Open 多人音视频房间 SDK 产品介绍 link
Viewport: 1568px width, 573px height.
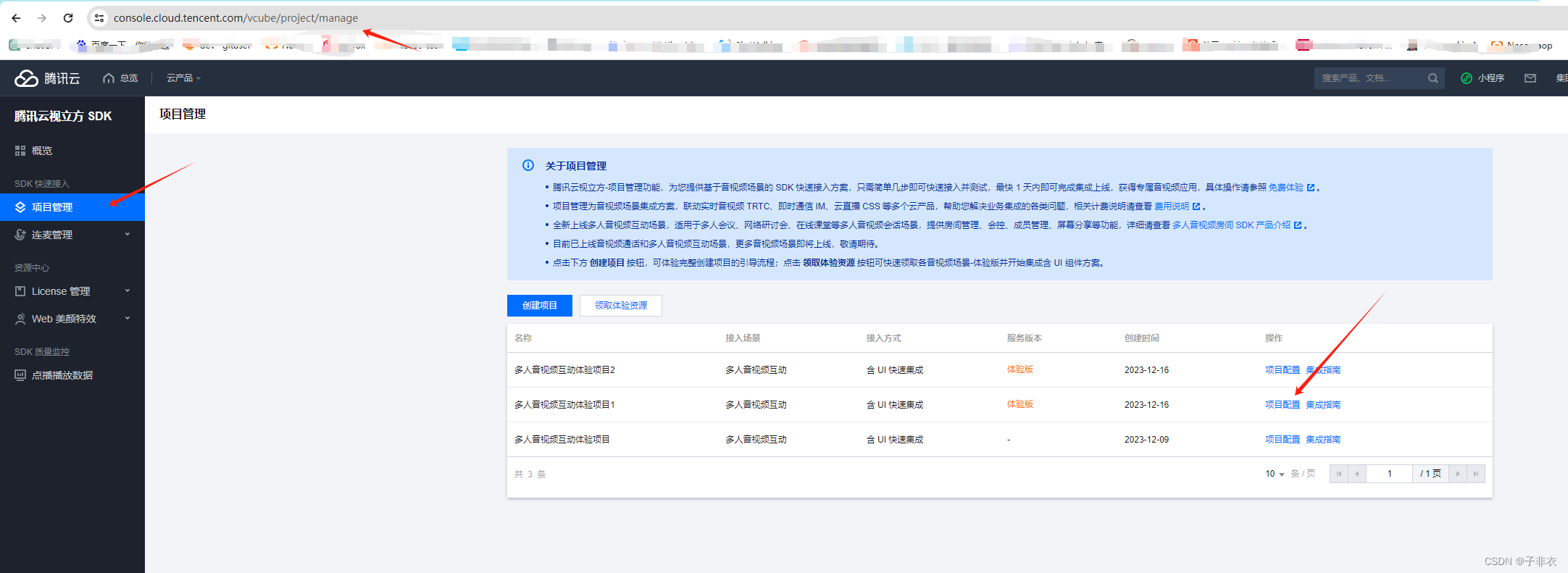(x=1237, y=225)
